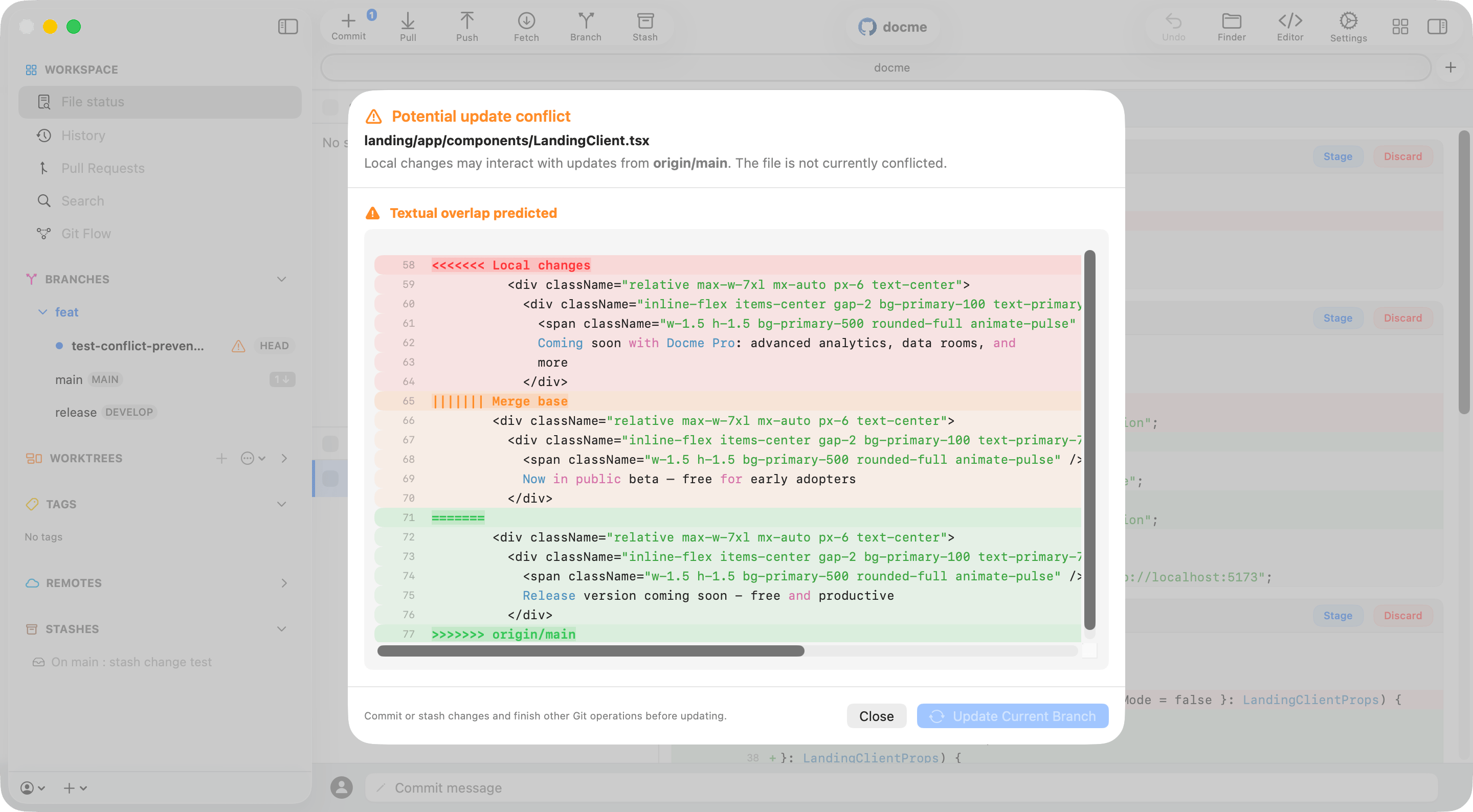Open the Settings gear
This screenshot has height=812, width=1473.
(x=1348, y=27)
